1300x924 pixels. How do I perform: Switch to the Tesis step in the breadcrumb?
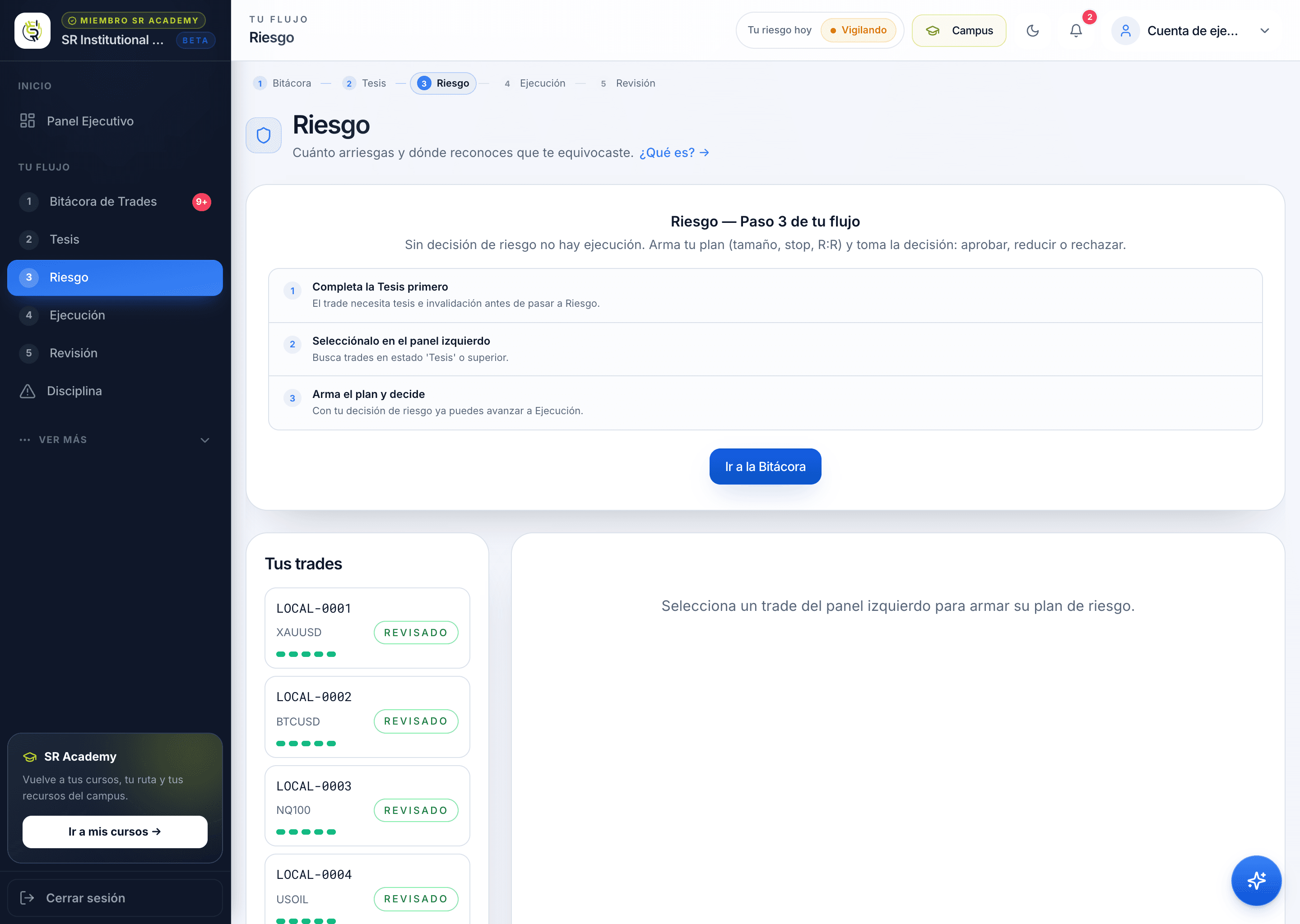point(365,83)
